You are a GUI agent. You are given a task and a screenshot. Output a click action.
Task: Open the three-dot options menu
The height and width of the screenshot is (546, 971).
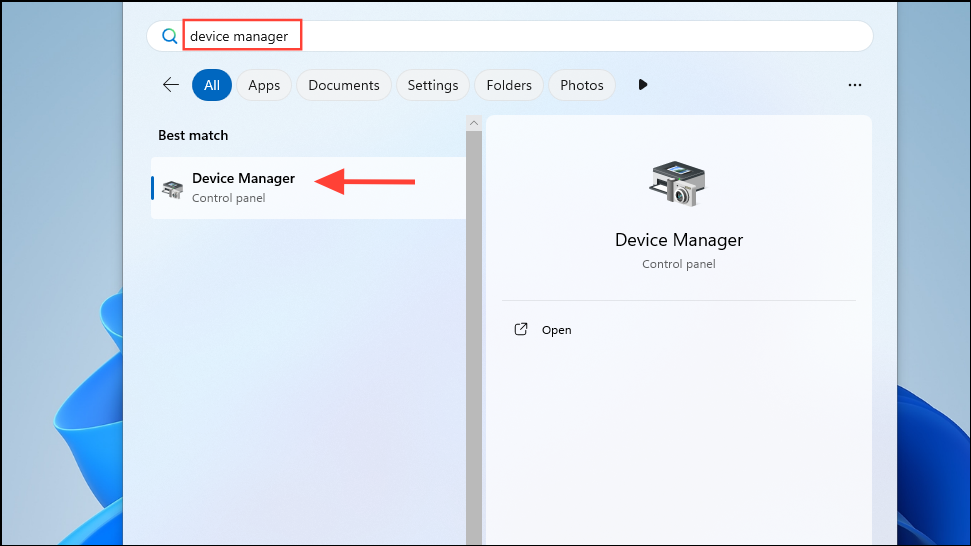(855, 85)
